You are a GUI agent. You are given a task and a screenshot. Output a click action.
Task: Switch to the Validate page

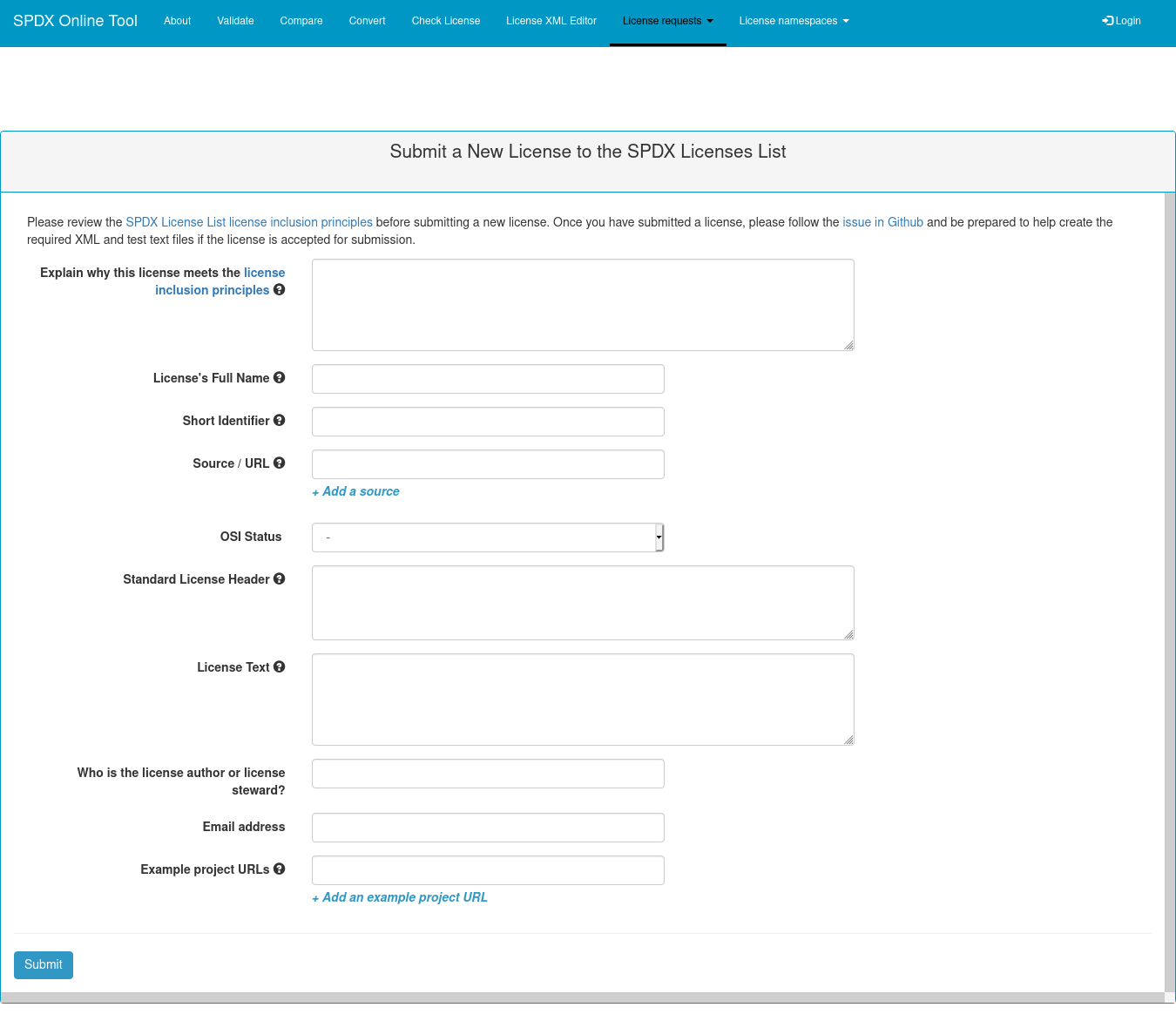click(235, 20)
